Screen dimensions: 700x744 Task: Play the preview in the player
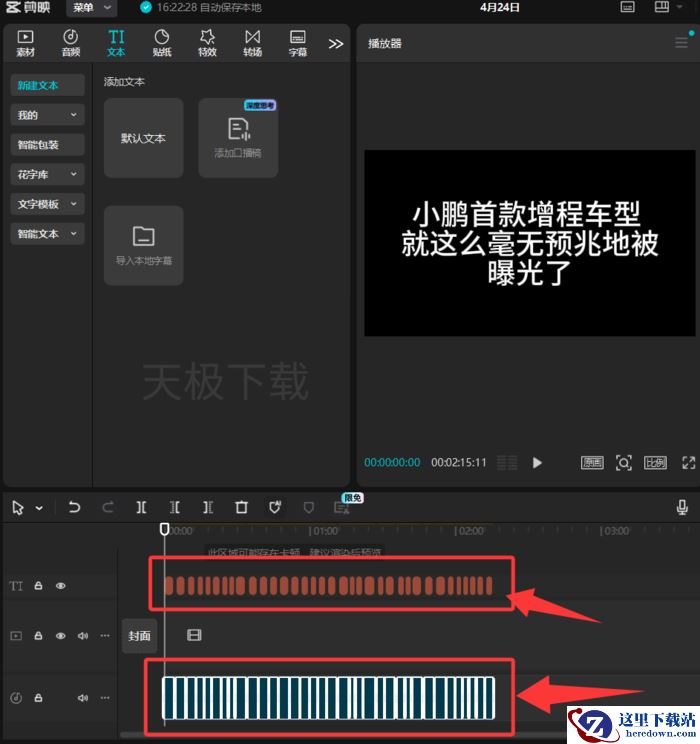537,463
